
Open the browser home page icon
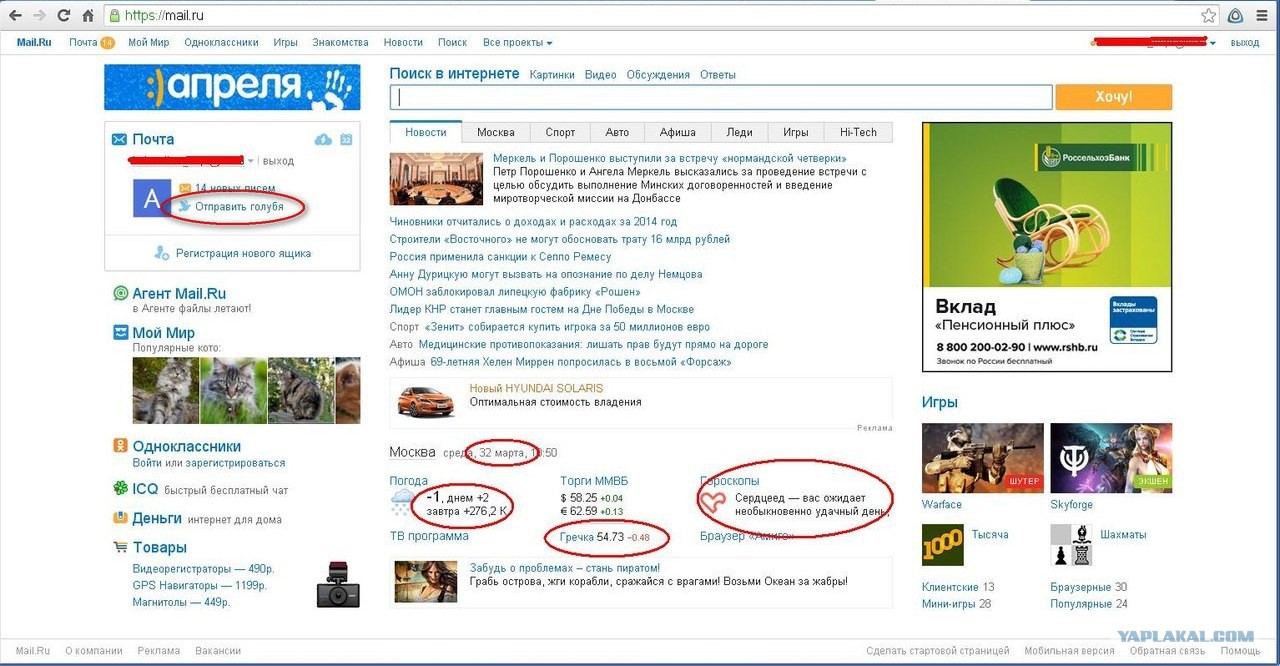[x=89, y=16]
